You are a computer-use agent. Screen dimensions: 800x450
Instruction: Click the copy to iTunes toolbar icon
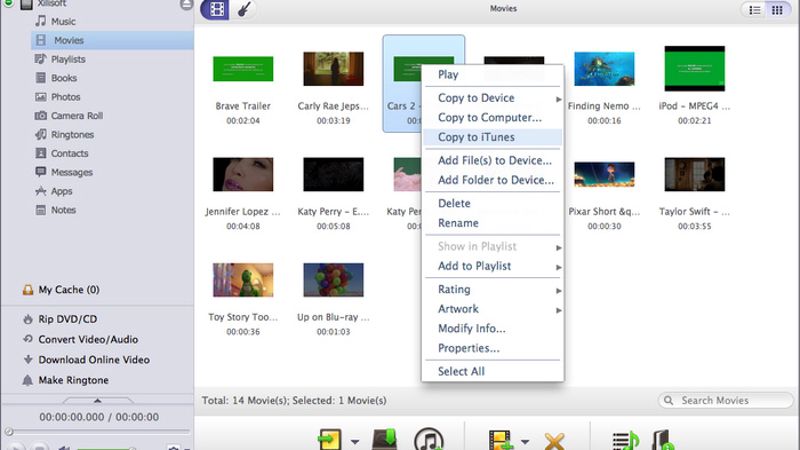click(429, 440)
